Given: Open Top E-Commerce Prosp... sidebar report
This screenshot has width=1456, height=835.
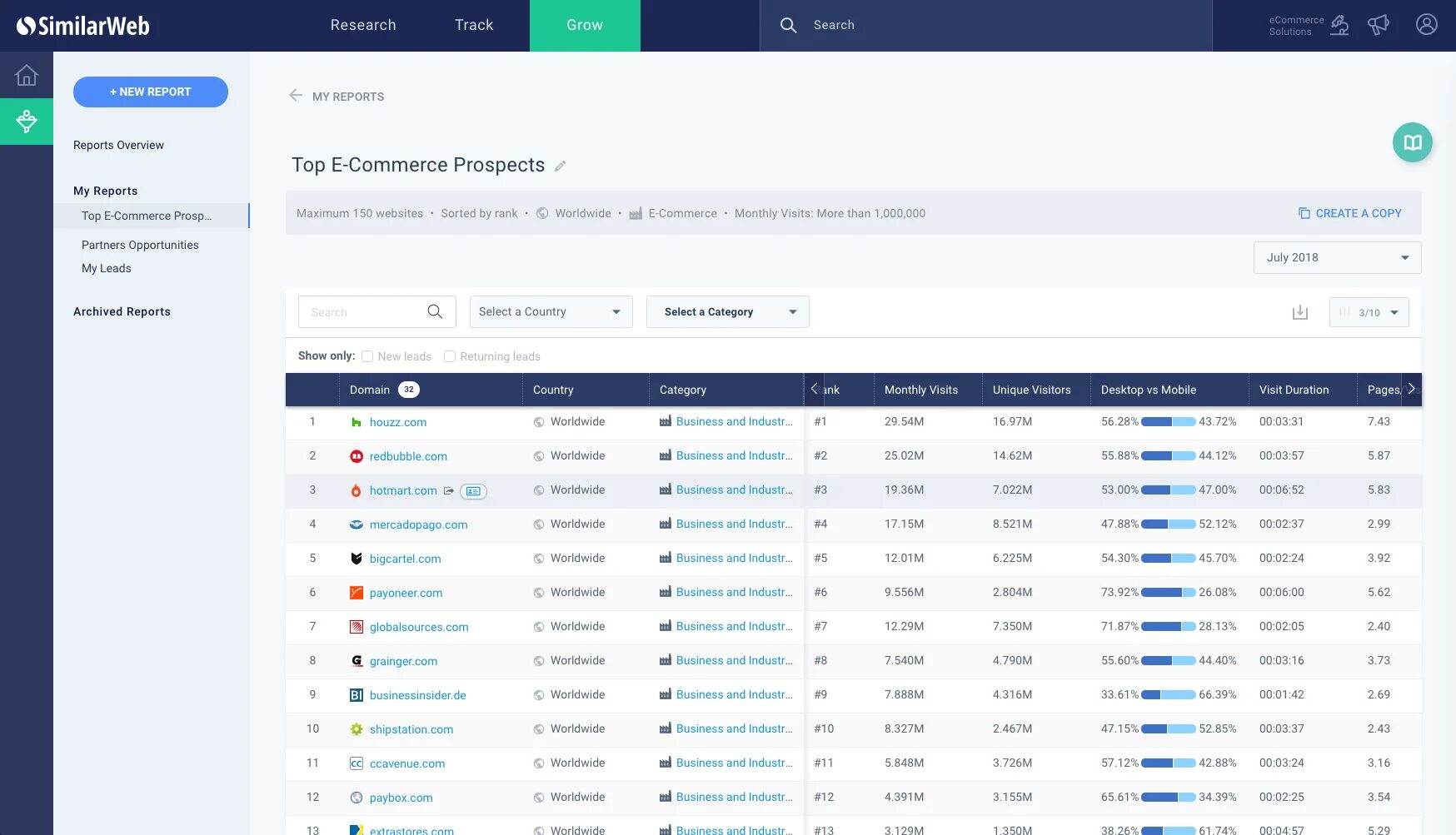Looking at the screenshot, I should click(x=152, y=216).
